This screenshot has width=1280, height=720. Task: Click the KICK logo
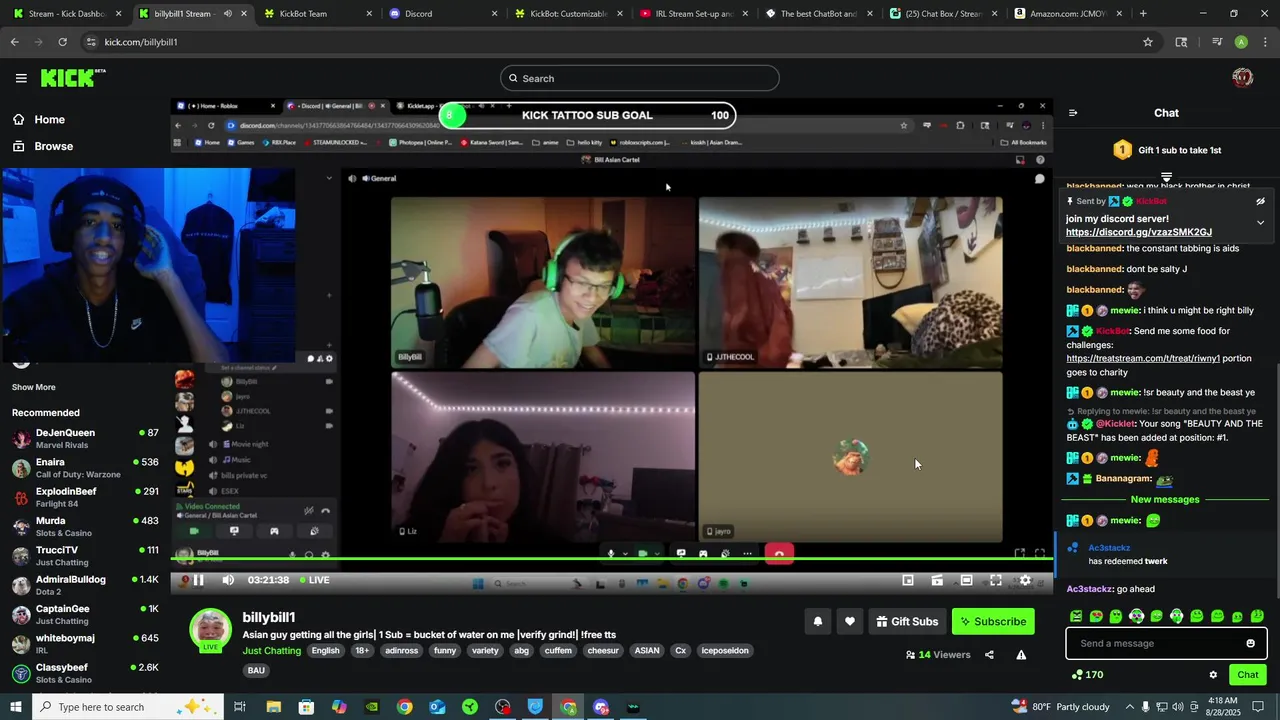72,78
